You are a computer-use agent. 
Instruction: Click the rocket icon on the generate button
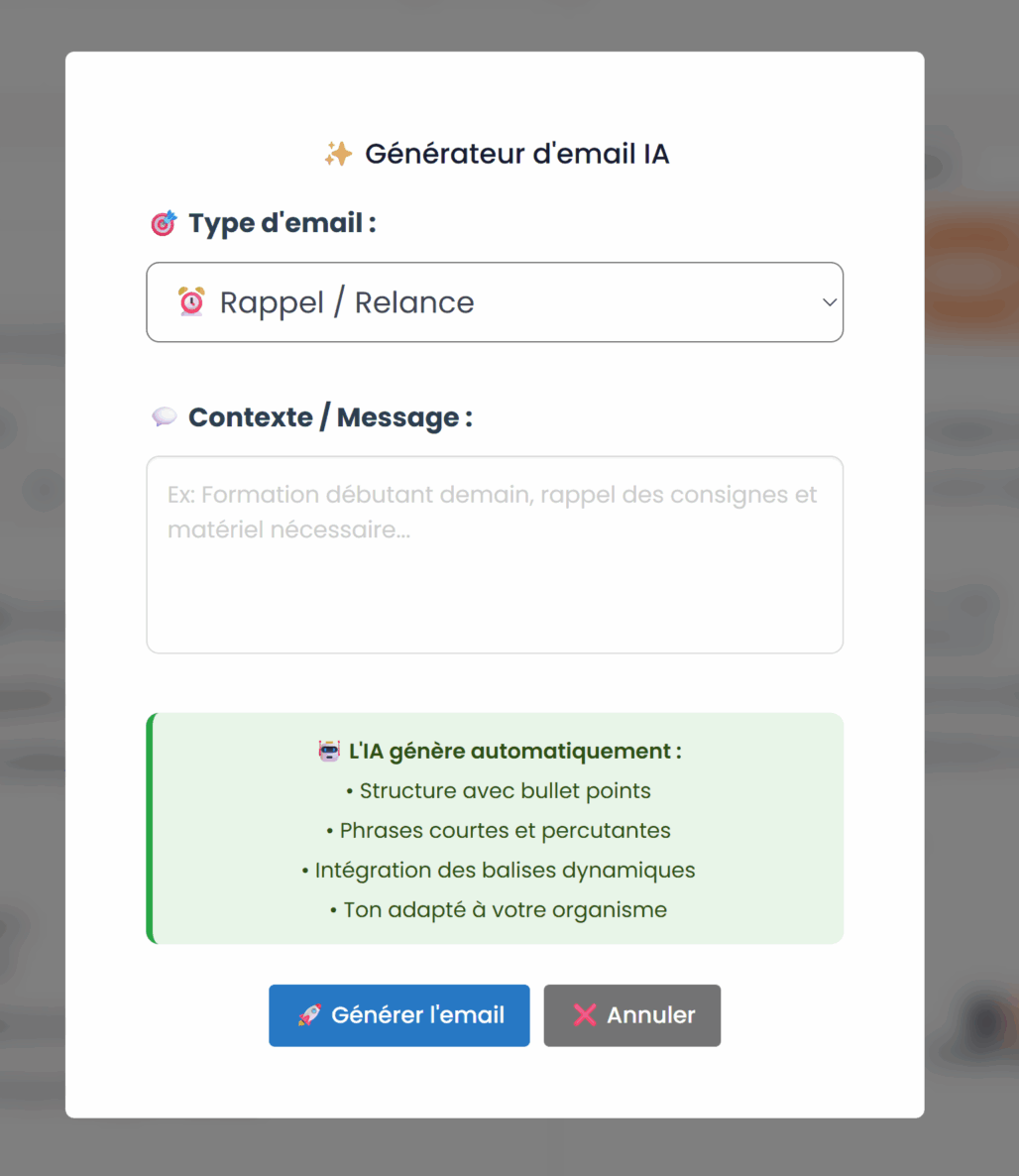tap(309, 1015)
